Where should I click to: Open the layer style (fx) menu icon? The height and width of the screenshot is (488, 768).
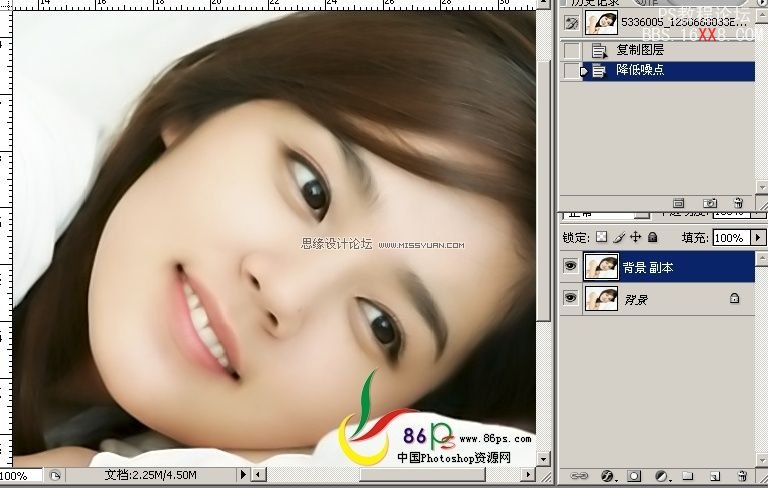click(607, 475)
